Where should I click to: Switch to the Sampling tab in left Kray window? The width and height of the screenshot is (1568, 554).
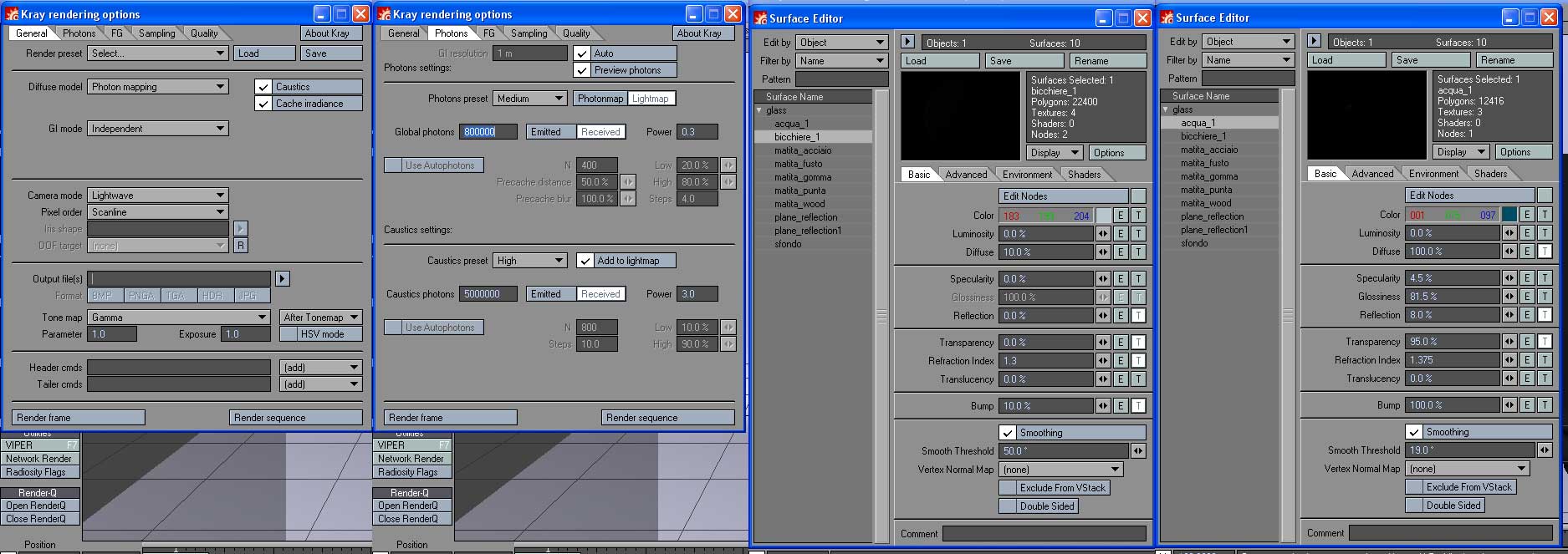click(x=157, y=33)
